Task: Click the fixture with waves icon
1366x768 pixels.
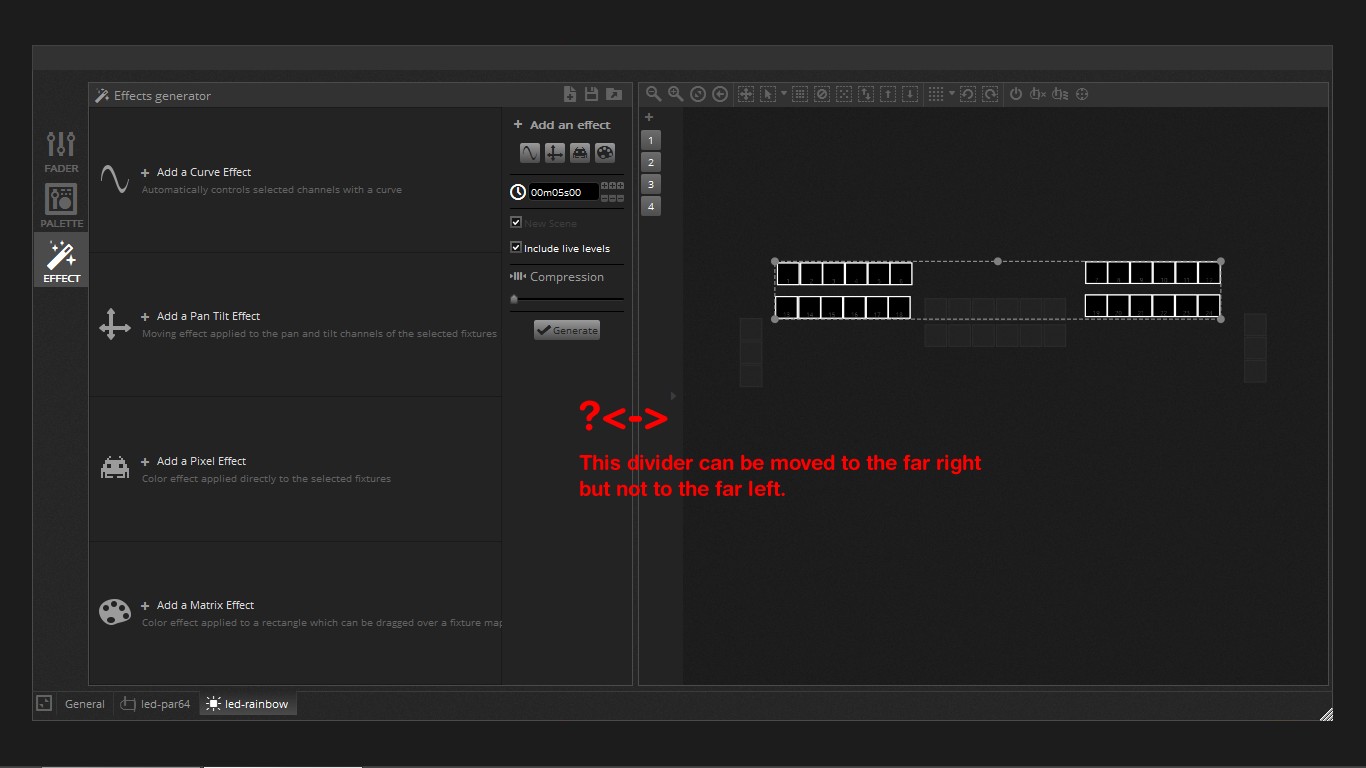Action: tap(1060, 94)
